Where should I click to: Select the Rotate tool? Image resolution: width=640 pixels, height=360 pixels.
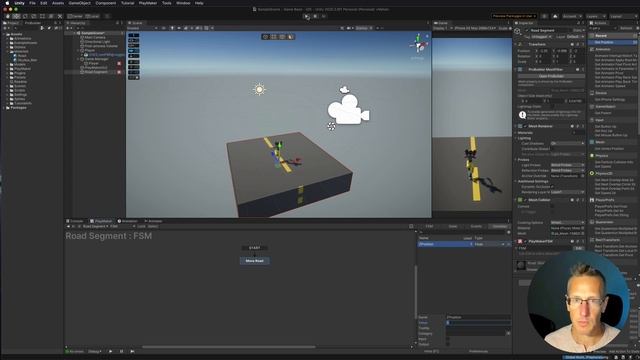pos(25,16)
